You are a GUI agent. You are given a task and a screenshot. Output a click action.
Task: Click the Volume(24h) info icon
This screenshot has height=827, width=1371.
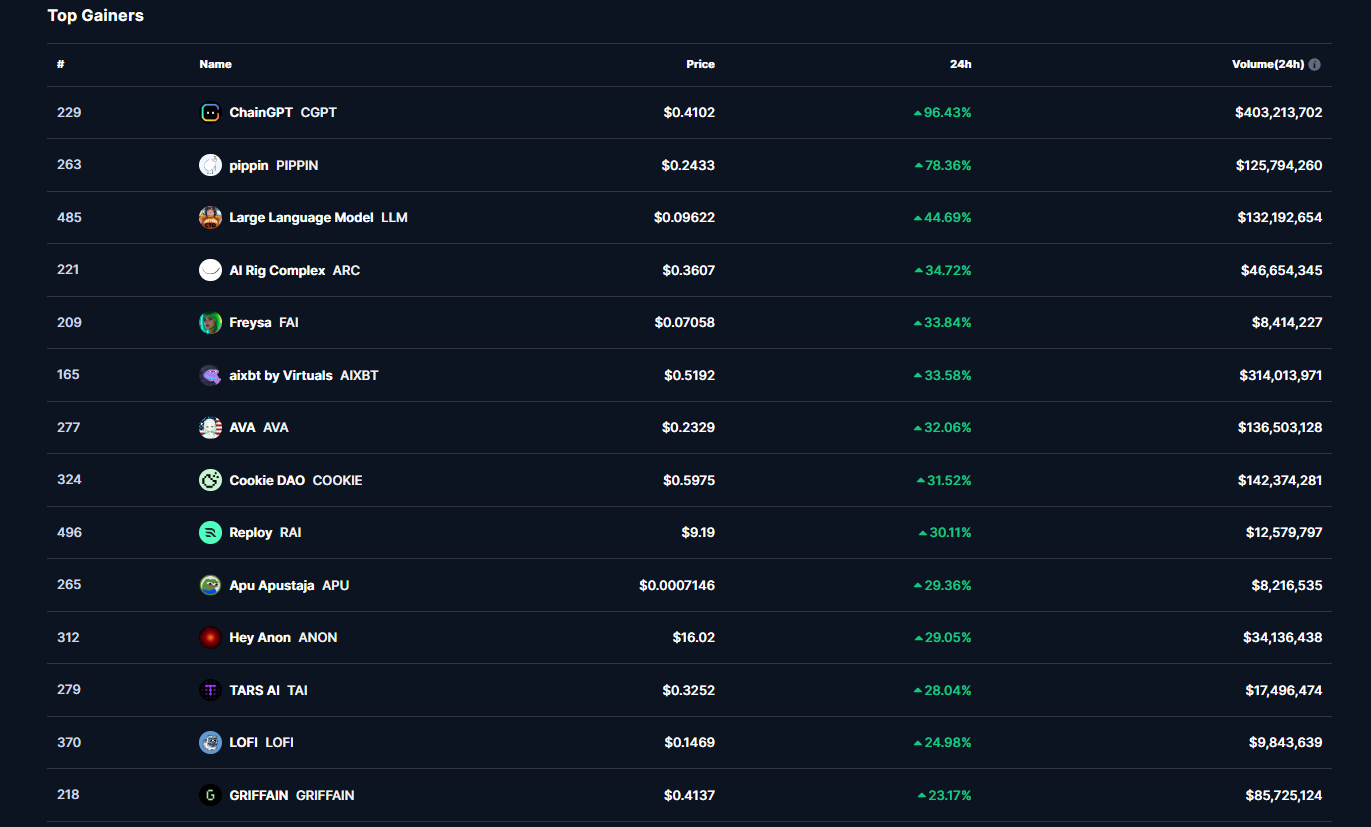click(1314, 64)
